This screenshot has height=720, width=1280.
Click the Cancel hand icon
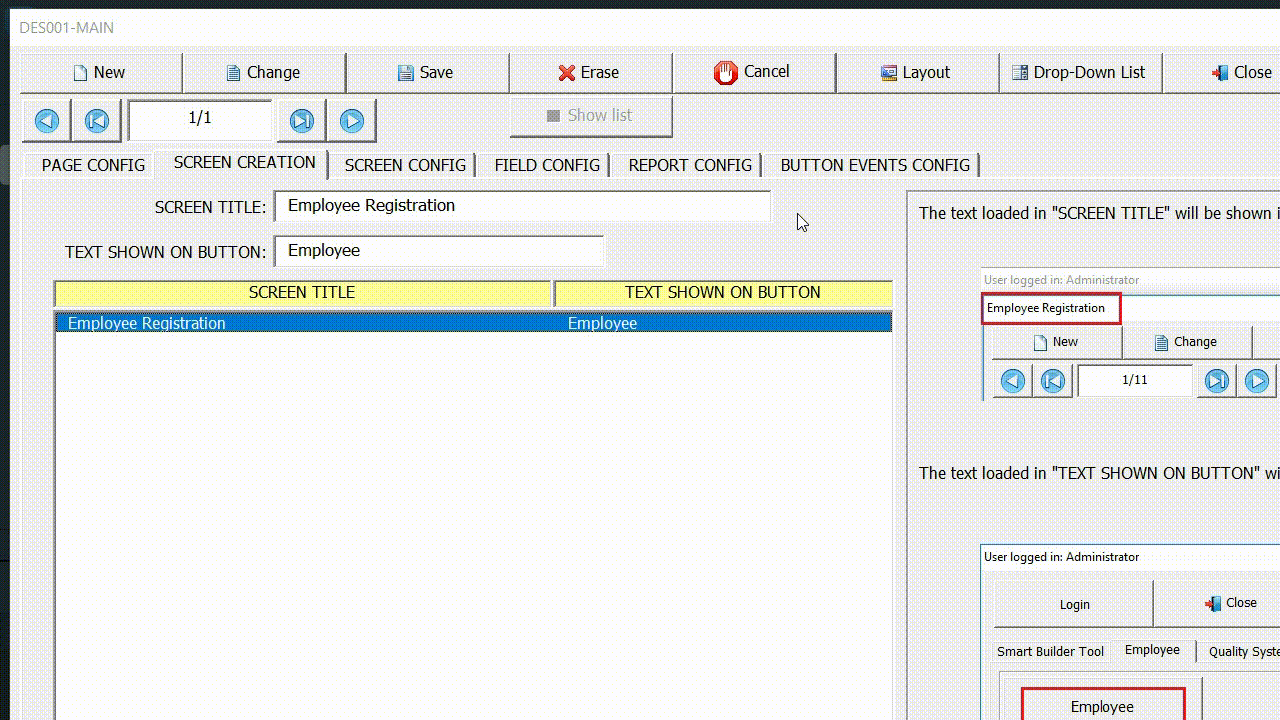(x=725, y=72)
